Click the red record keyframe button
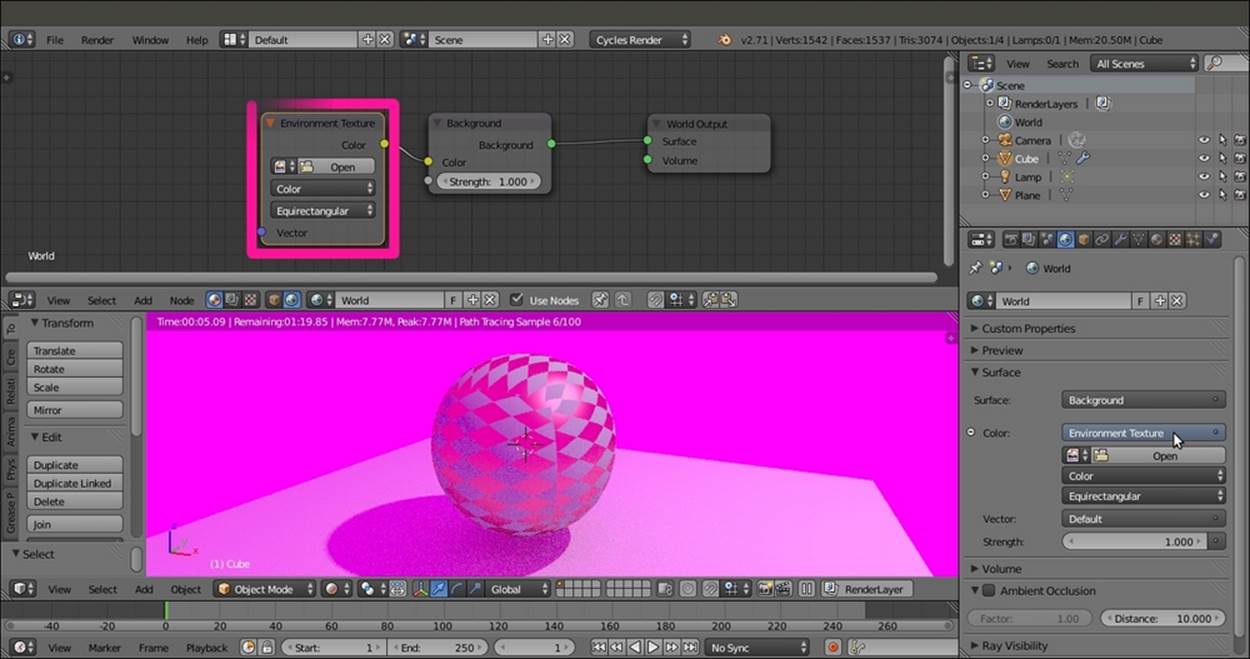1250x659 pixels. (833, 647)
